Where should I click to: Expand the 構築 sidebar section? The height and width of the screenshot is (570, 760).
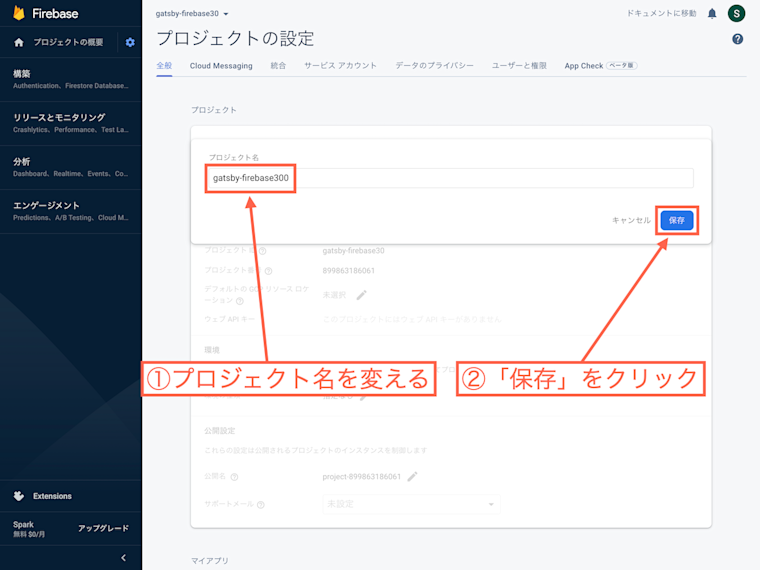(71, 79)
